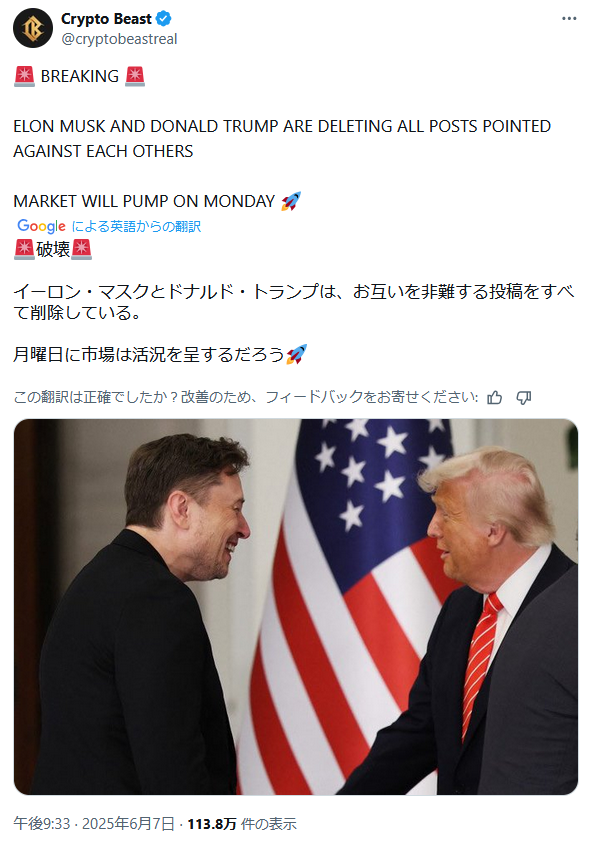Click the siren emoji before BREAKING
The image size is (591, 843).
(24, 76)
